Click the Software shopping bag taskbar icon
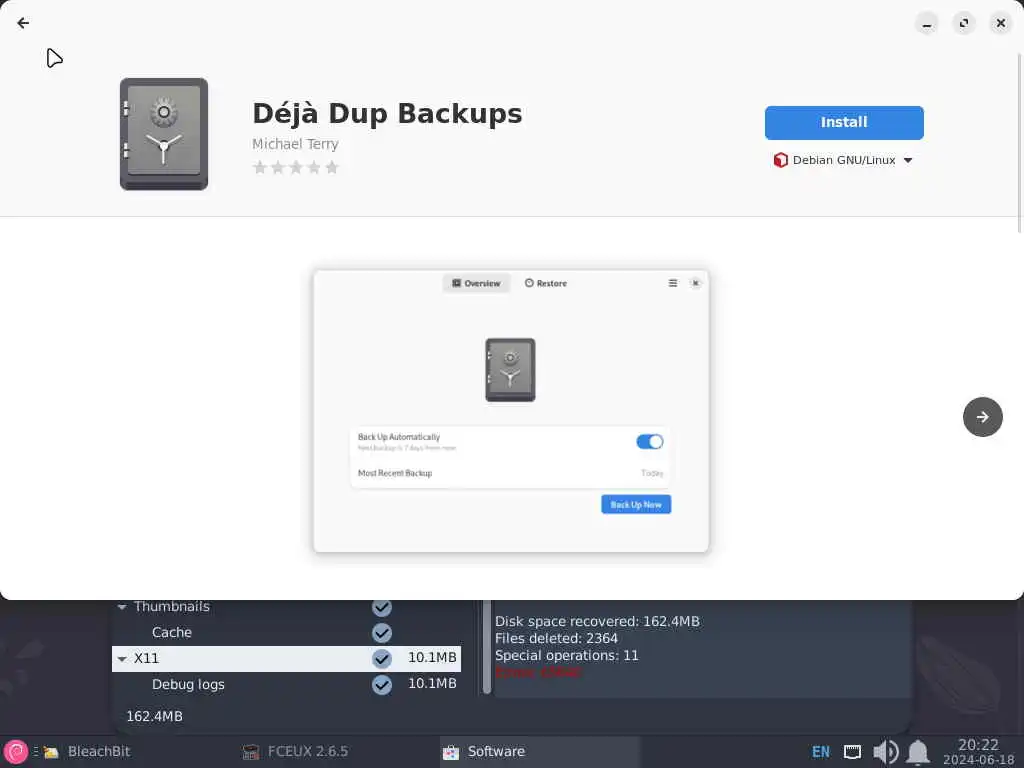Viewport: 1024px width, 768px height. 451,752
